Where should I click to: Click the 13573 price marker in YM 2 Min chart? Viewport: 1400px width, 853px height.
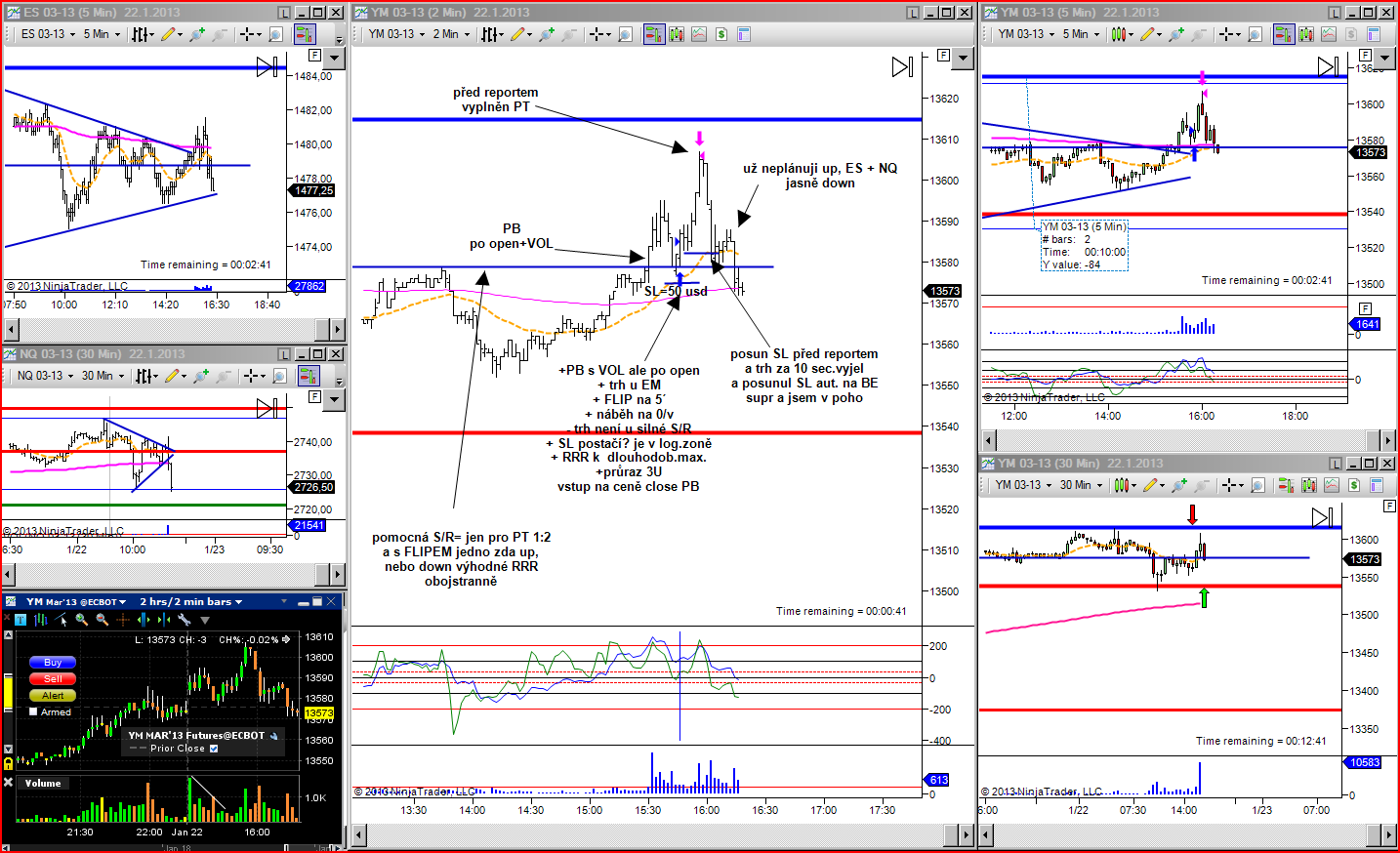coord(944,291)
